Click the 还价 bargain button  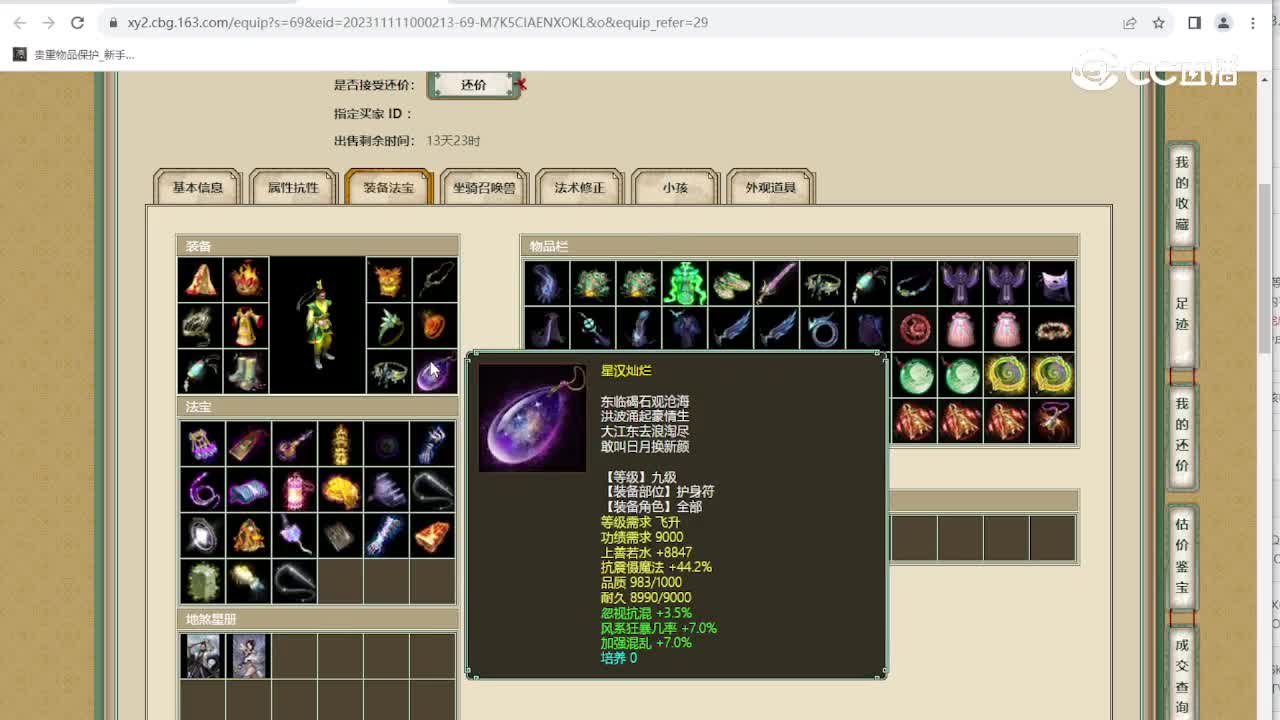pyautogui.click(x=474, y=85)
